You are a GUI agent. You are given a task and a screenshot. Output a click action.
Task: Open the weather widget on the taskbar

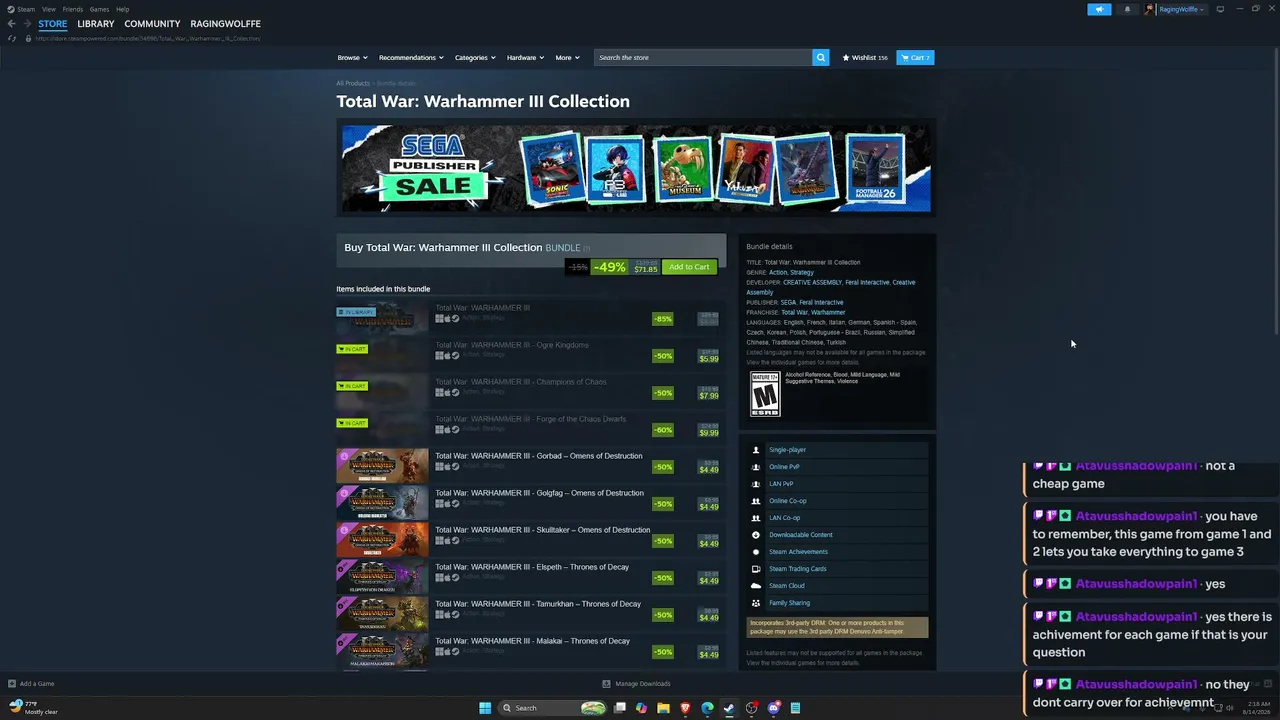[32, 708]
